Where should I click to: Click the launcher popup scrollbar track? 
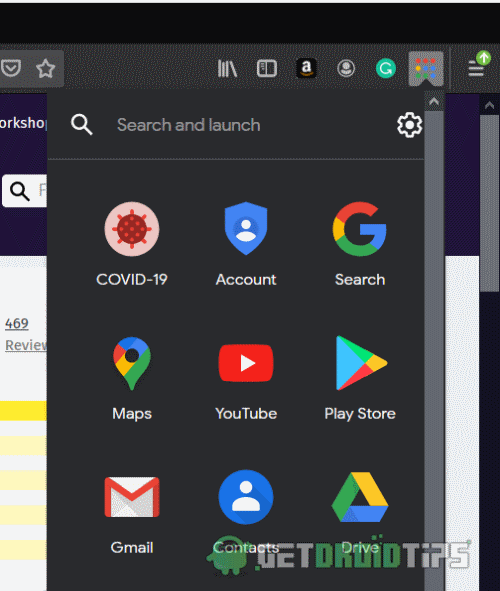pos(434,351)
